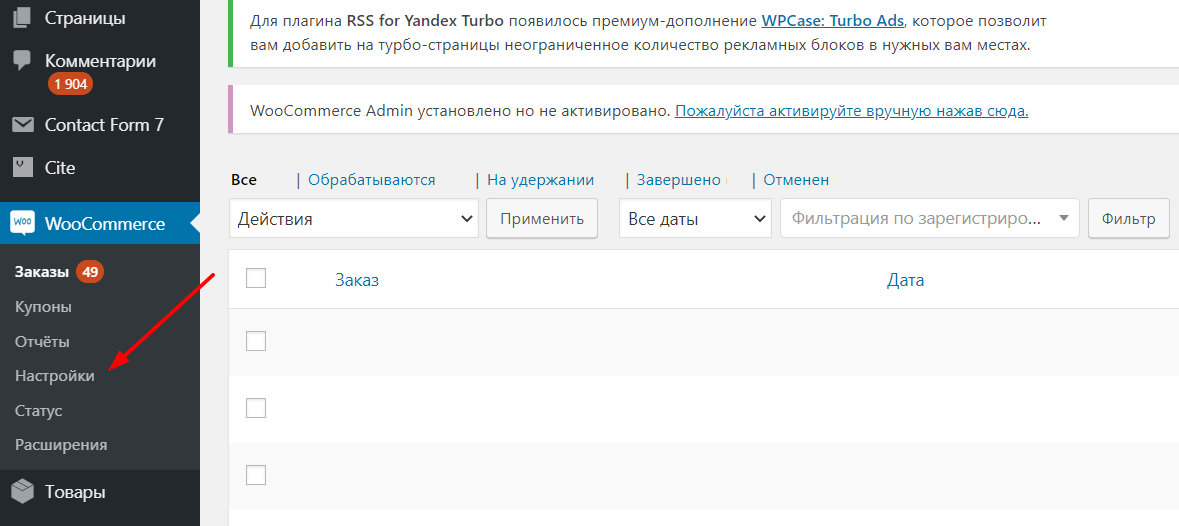Click the Contact Form 7 envelope icon

pyautogui.click(x=22, y=125)
